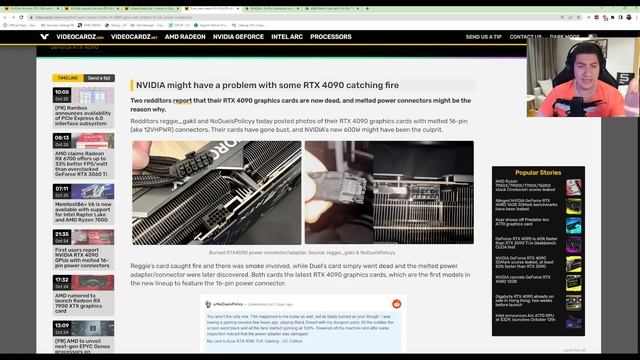Open 08:13 AMD claims Radeon RX 6700 story
Image resolution: width=640 pixels, height=360 pixels.
pos(83,156)
